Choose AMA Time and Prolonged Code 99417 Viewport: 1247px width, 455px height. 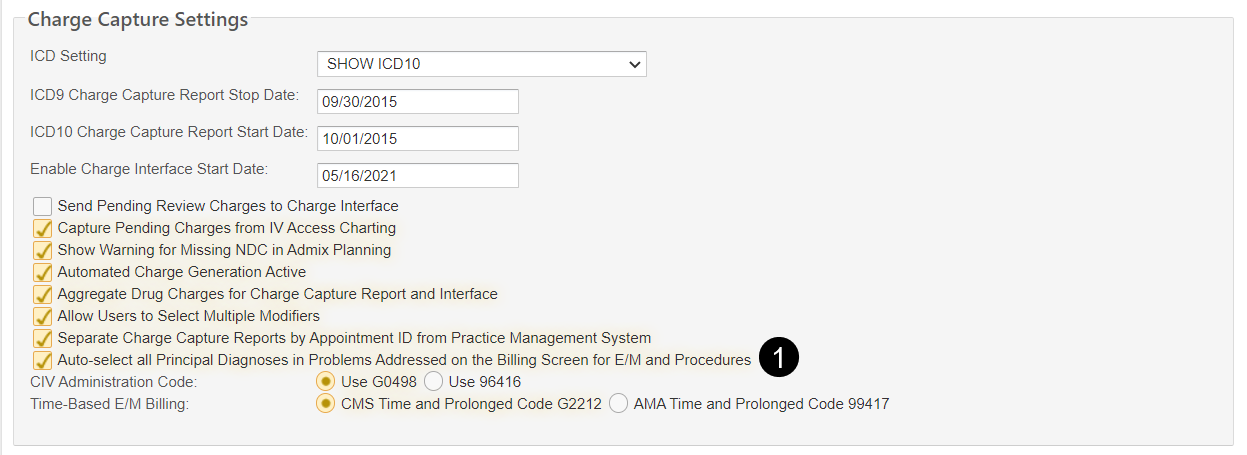click(x=618, y=404)
